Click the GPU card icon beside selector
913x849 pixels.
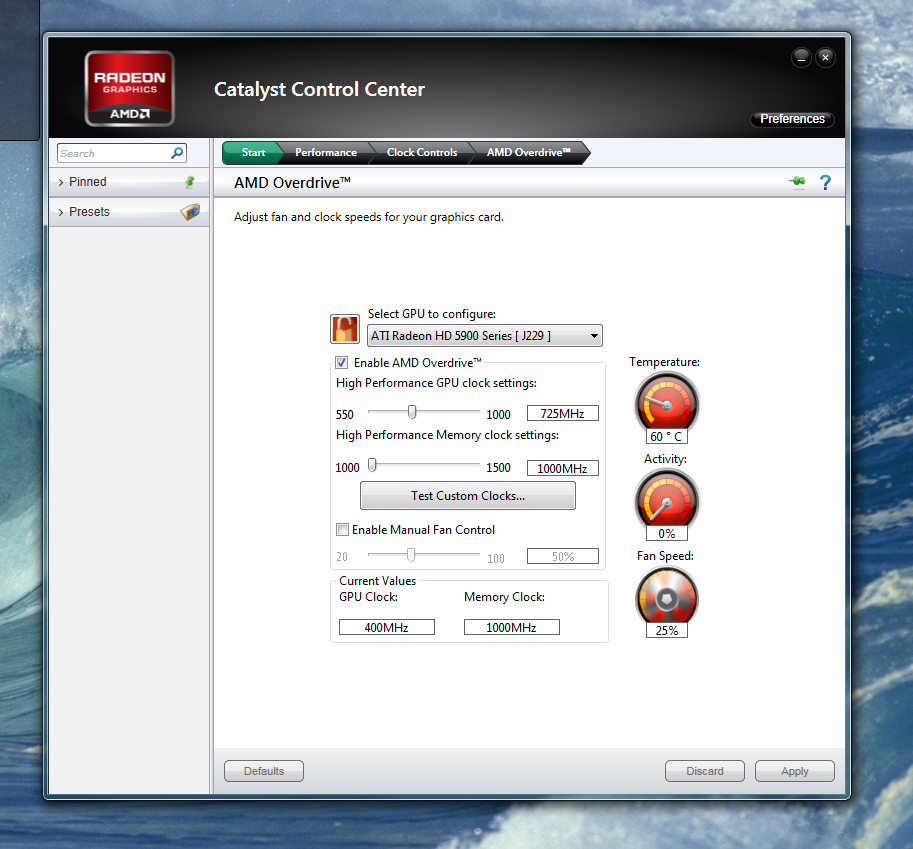[x=344, y=328]
